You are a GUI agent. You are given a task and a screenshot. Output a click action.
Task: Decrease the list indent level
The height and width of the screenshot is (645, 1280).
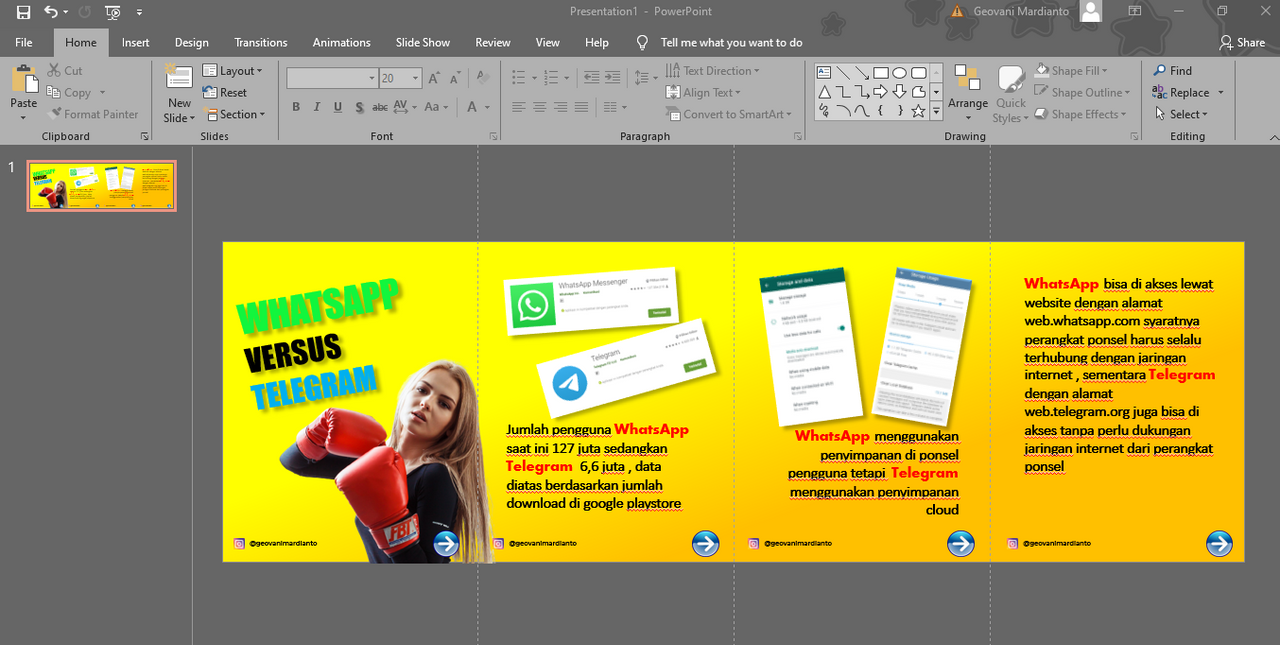[591, 77]
